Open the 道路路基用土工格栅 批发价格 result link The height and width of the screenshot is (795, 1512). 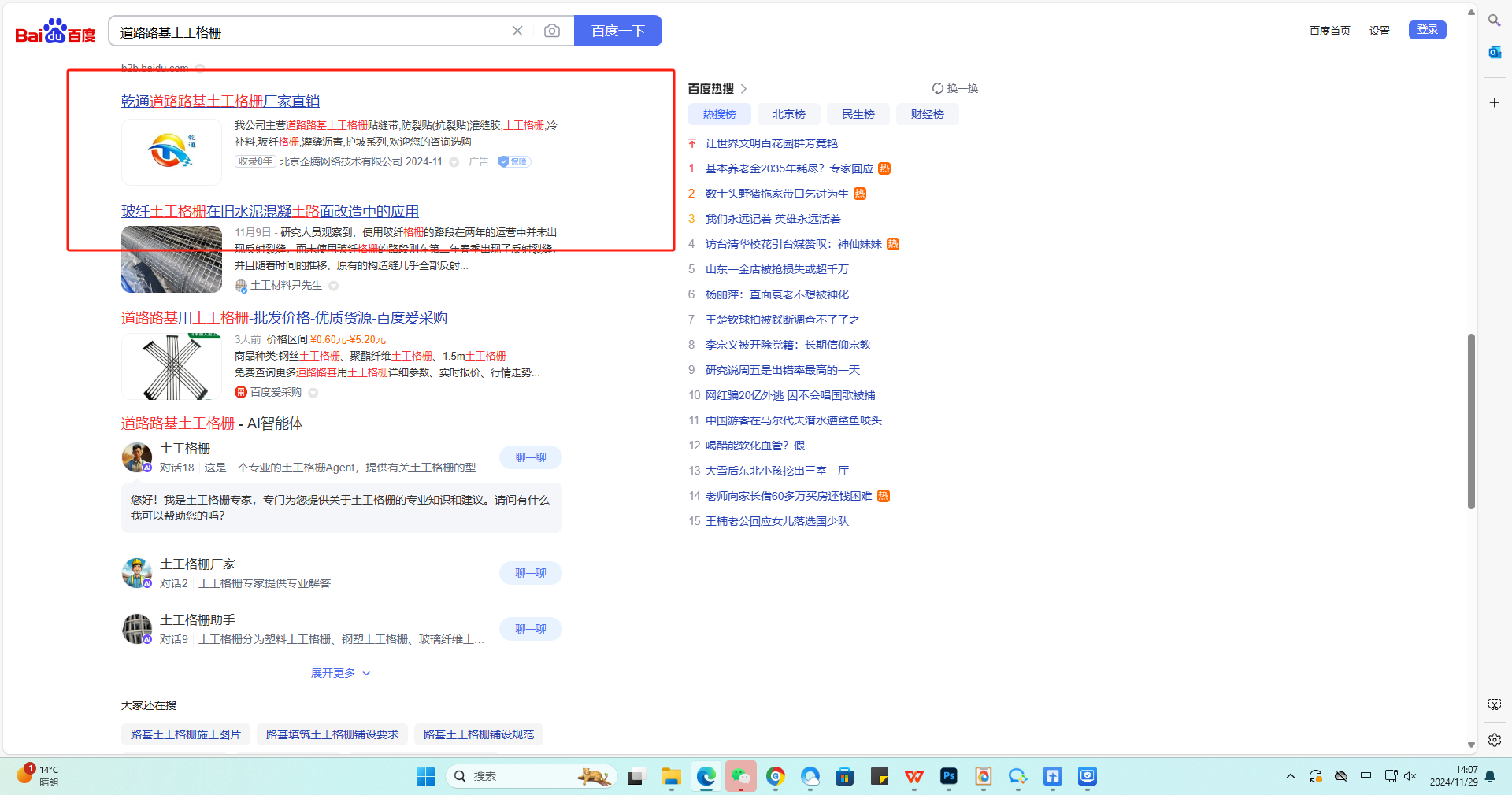(x=283, y=318)
